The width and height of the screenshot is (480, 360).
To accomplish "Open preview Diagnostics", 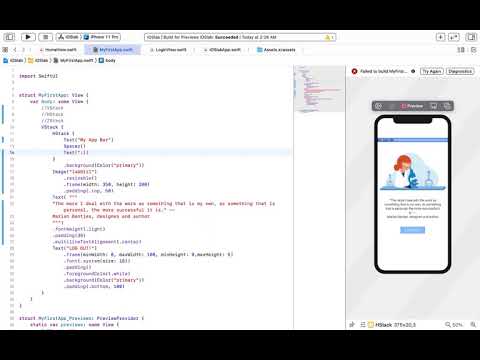I will 460,71.
